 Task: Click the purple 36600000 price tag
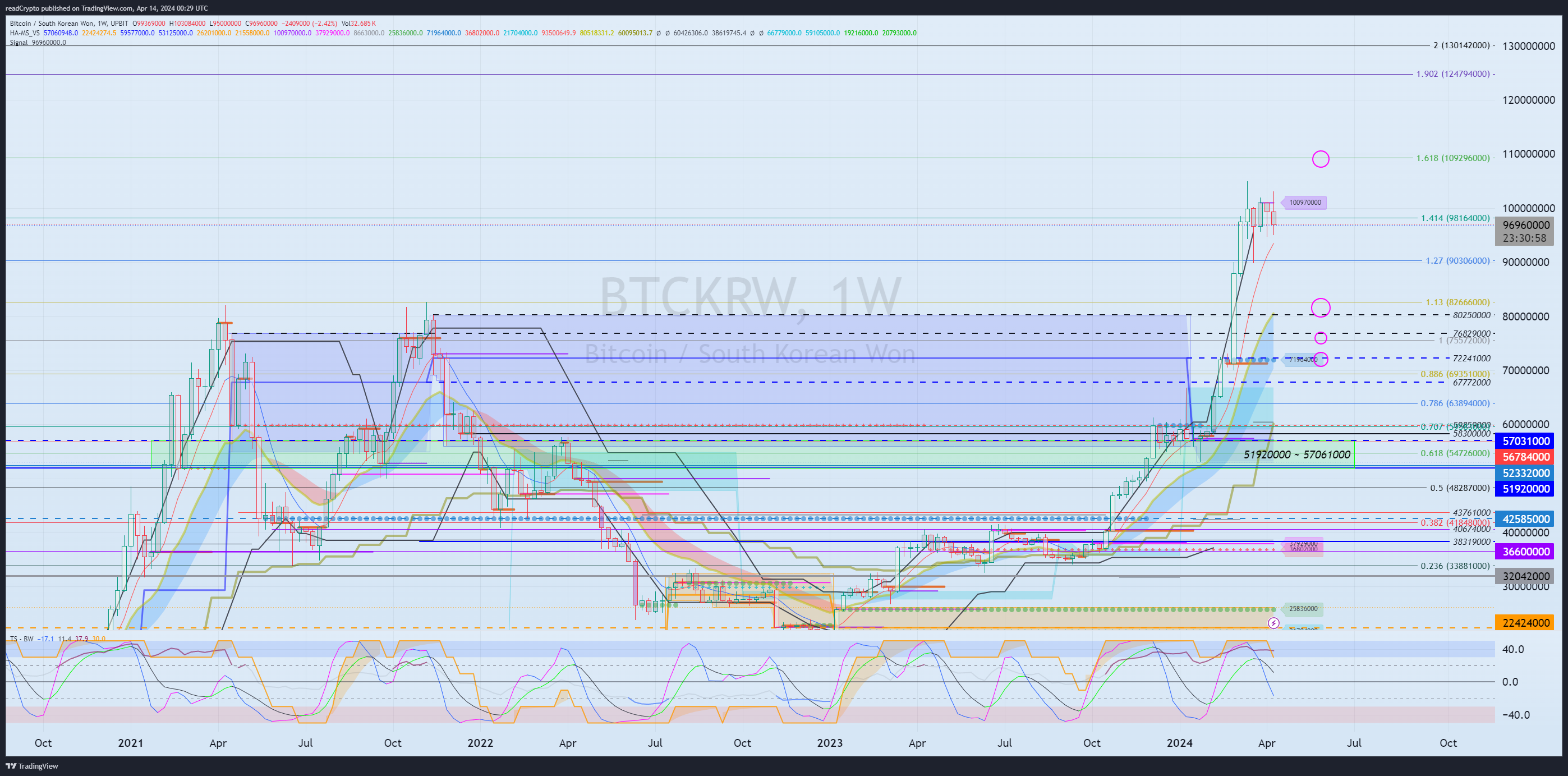point(1526,552)
